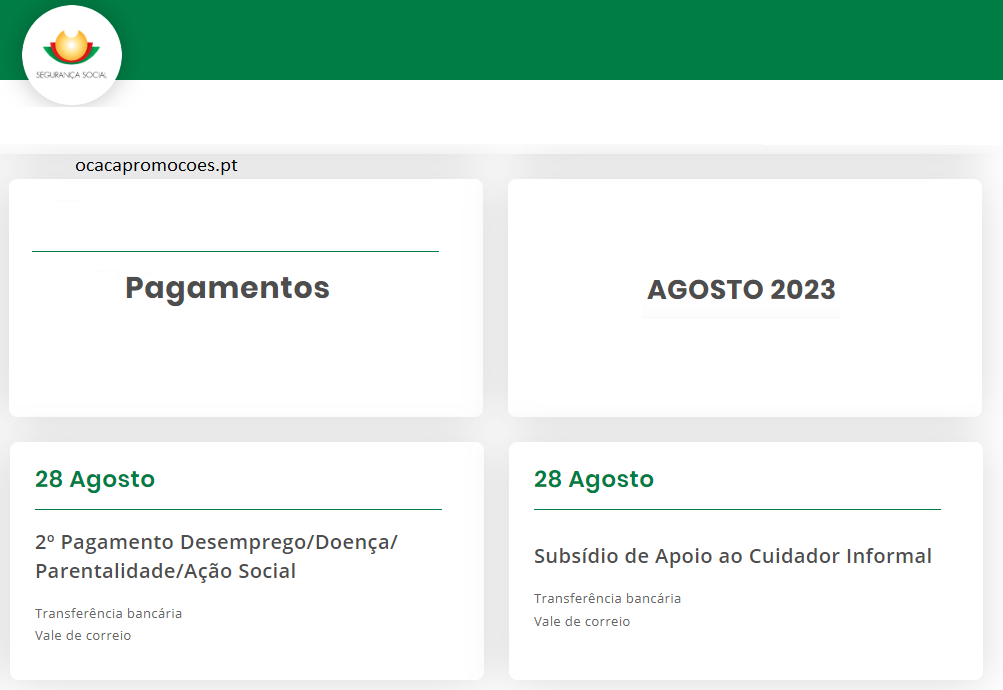The width and height of the screenshot is (1003, 690).
Task: Click the 28 Agosto date above Subsídio de Apoio
Action: (x=594, y=479)
